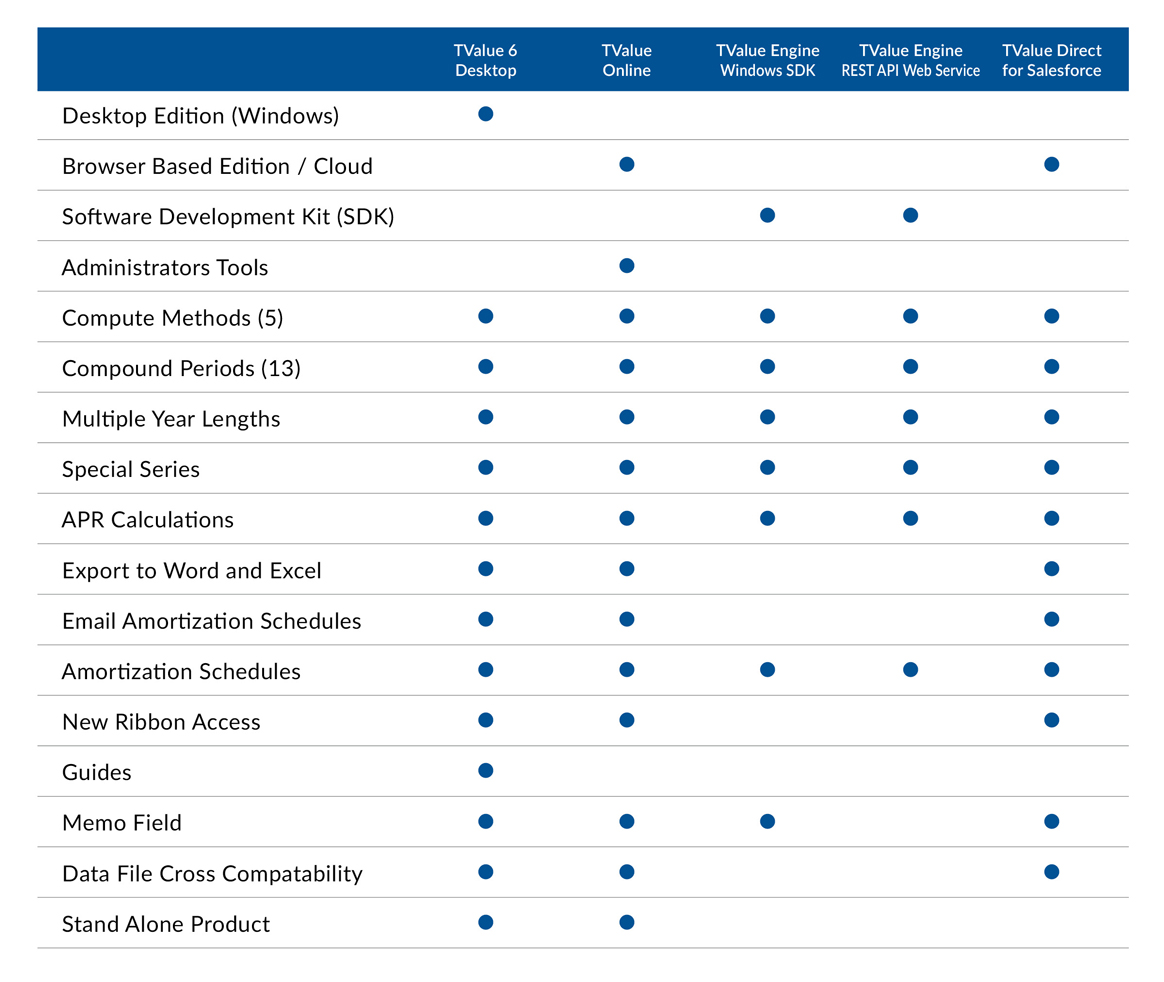Viewport: 1164px width, 982px height.
Task: Click Memo Field dot under TValue Online
Action: click(627, 821)
